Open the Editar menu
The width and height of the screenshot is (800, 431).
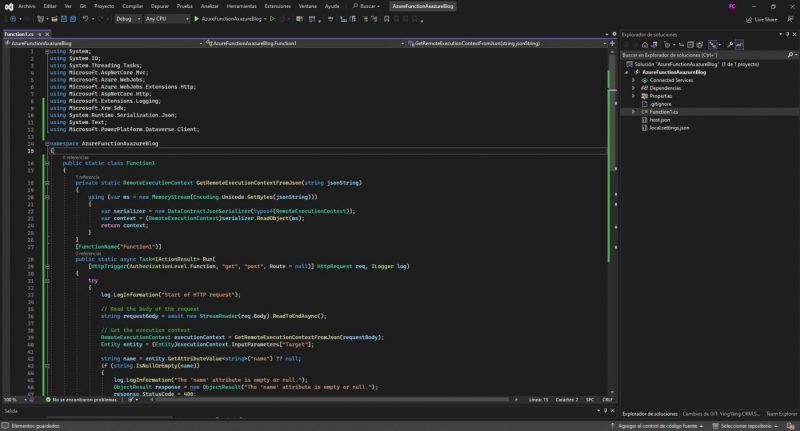pos(49,6)
